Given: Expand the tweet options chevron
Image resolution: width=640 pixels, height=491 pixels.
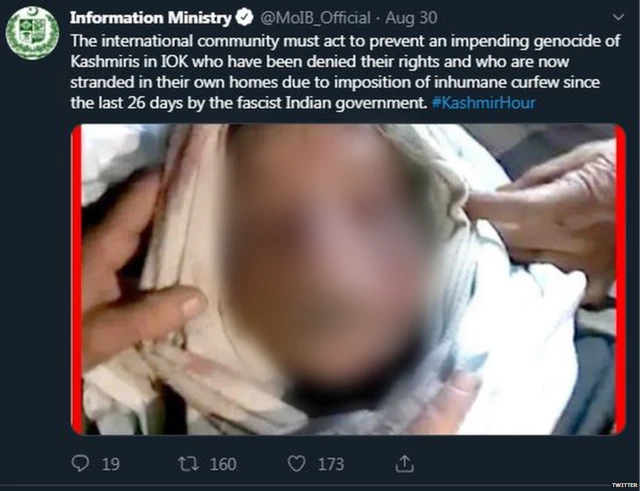Looking at the screenshot, I should 619,17.
